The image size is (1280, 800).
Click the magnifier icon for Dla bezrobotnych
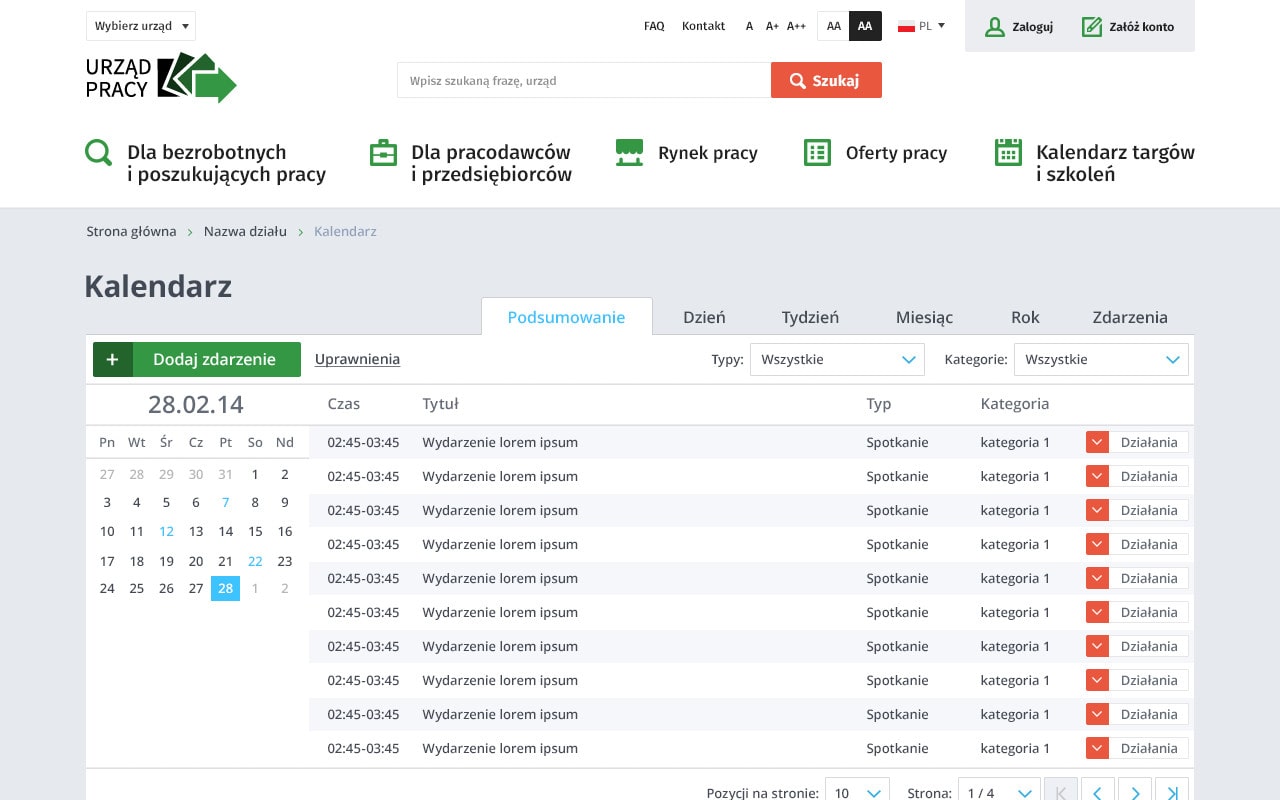pos(99,153)
